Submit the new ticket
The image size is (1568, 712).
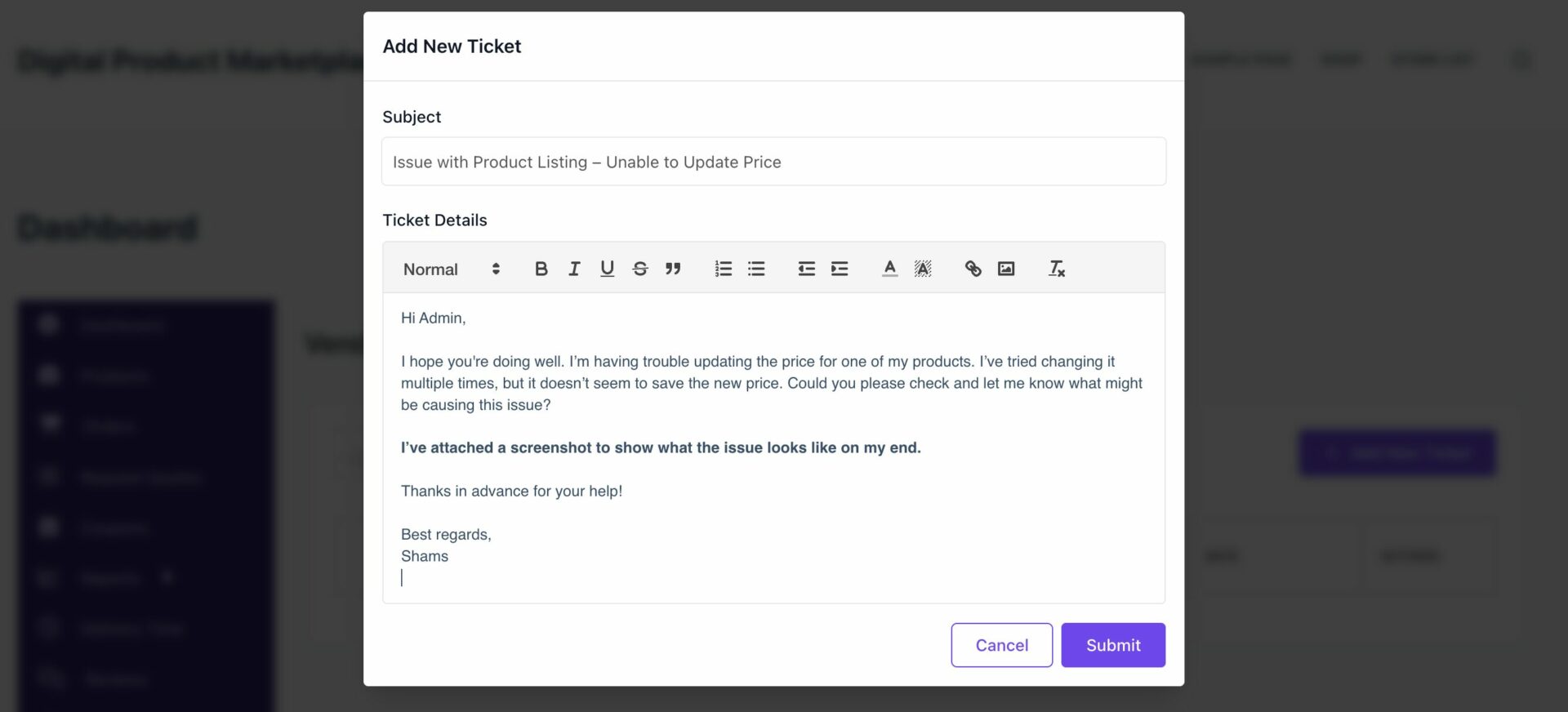click(x=1112, y=645)
